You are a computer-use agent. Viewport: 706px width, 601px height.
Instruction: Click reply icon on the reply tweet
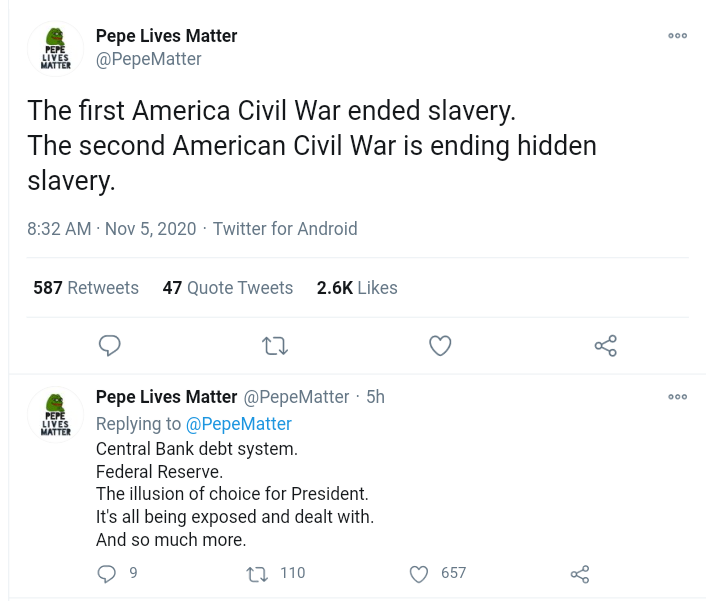click(107, 573)
